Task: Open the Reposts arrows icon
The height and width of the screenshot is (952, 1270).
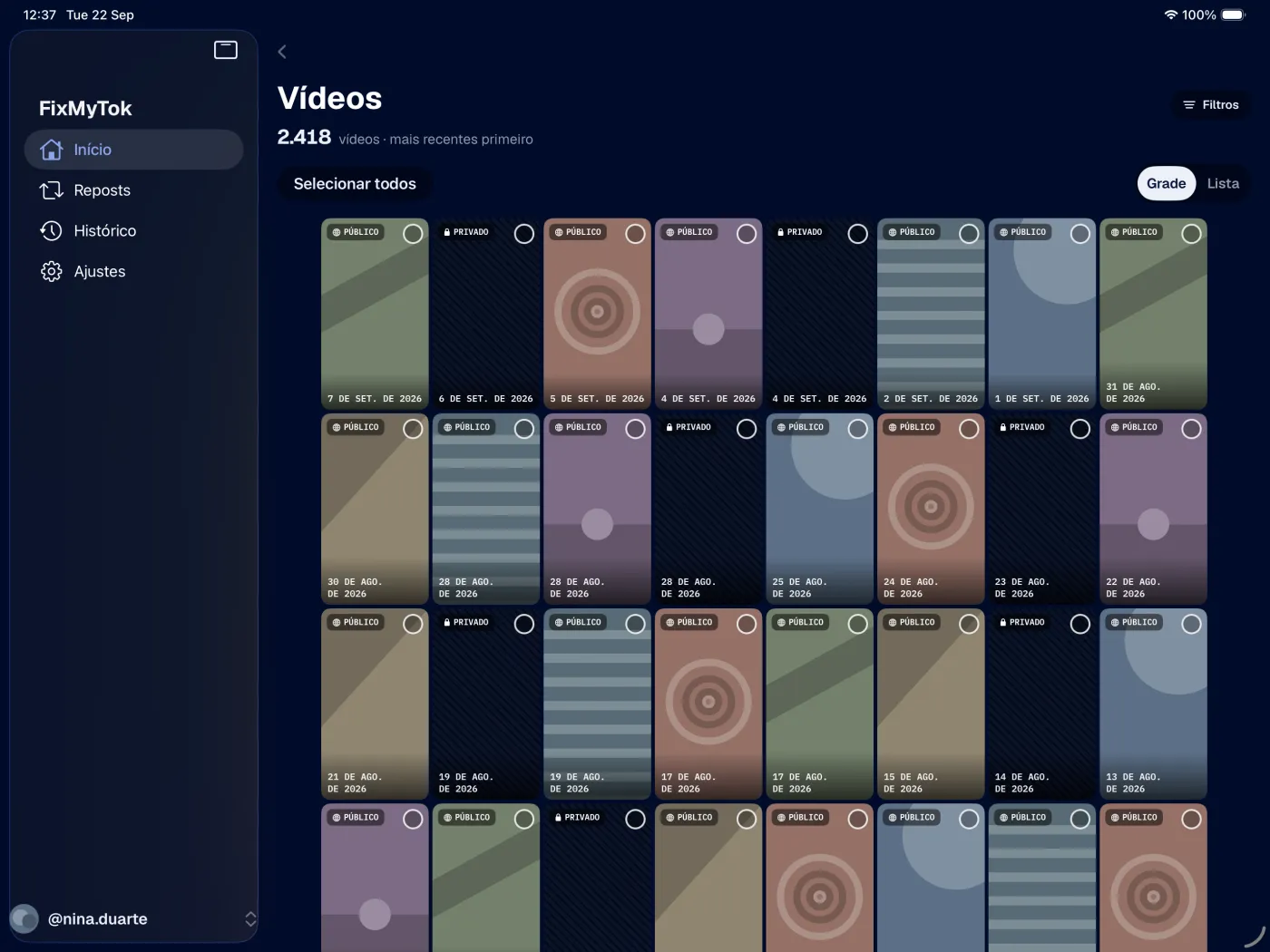Action: point(52,190)
